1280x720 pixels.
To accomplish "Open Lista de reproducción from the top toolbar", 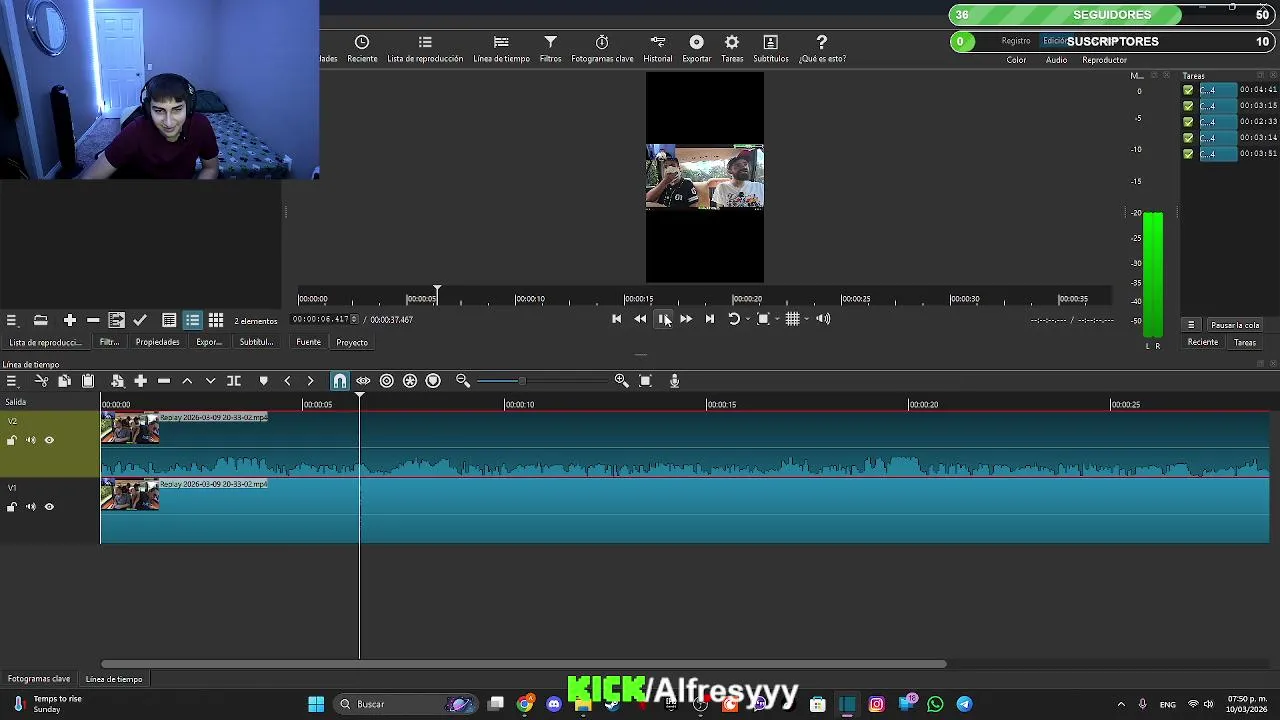I will click(x=425, y=48).
